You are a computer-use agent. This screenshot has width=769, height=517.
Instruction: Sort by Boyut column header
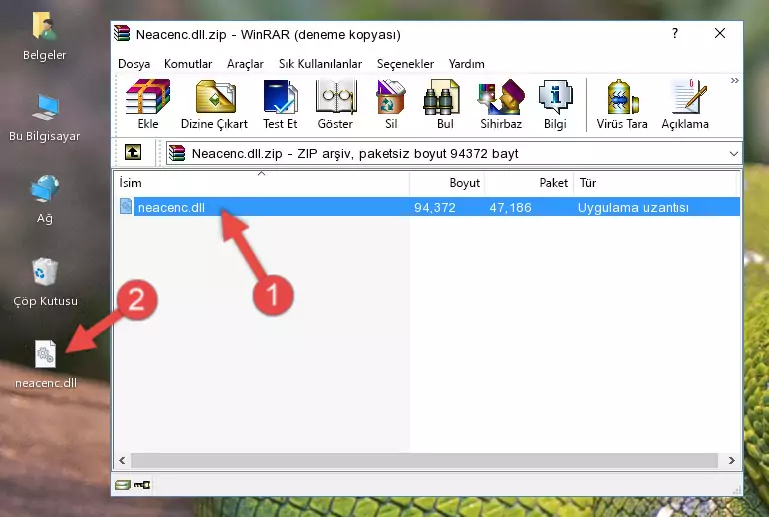click(x=447, y=183)
